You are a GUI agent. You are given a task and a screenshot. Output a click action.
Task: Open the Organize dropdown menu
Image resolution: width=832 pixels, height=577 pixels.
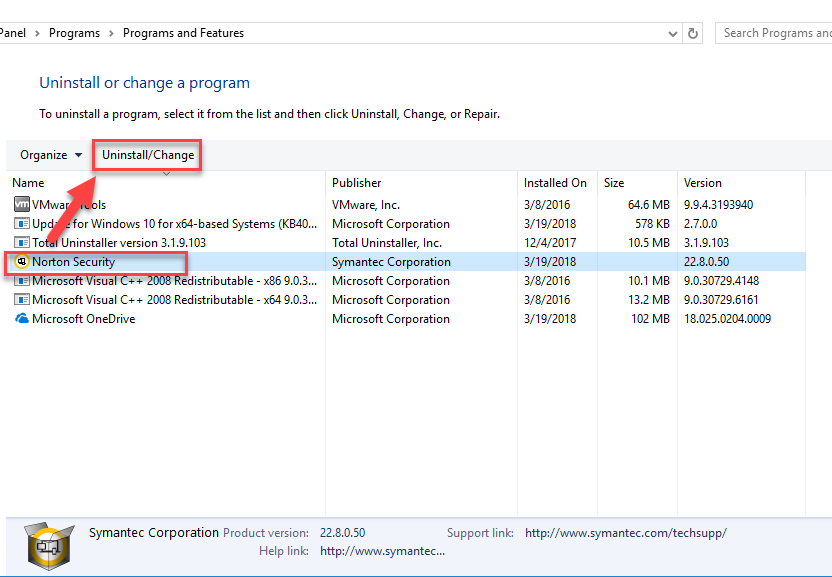pos(51,155)
